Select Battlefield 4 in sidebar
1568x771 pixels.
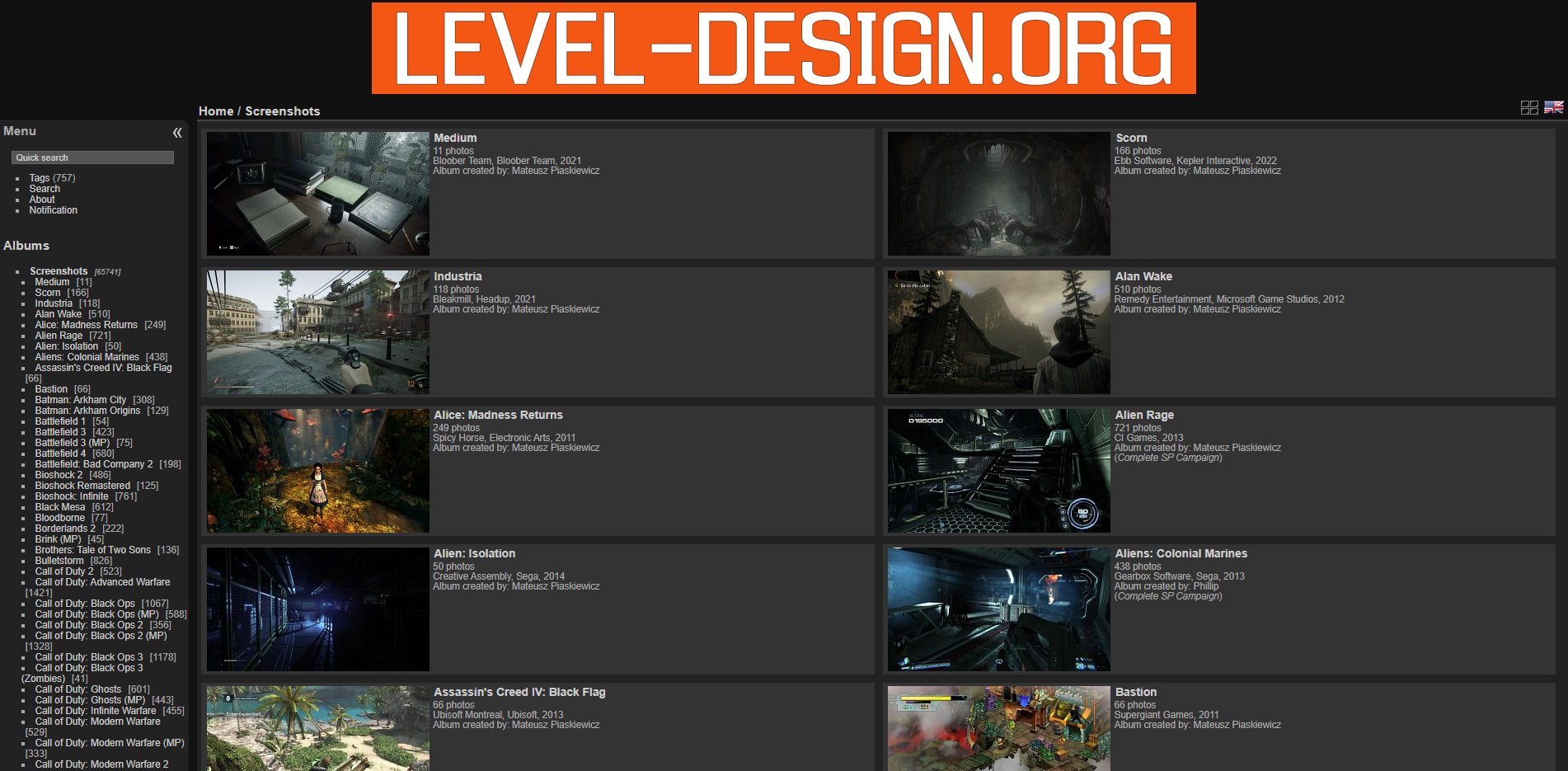pyautogui.click(x=60, y=454)
